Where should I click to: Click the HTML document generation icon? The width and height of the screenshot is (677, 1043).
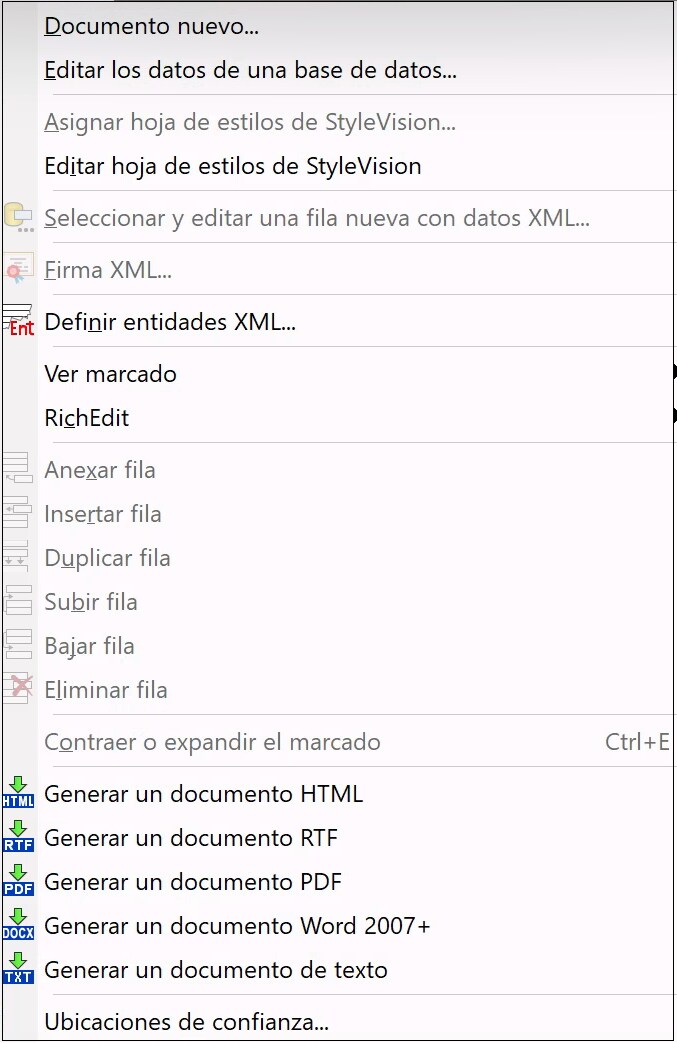18,794
